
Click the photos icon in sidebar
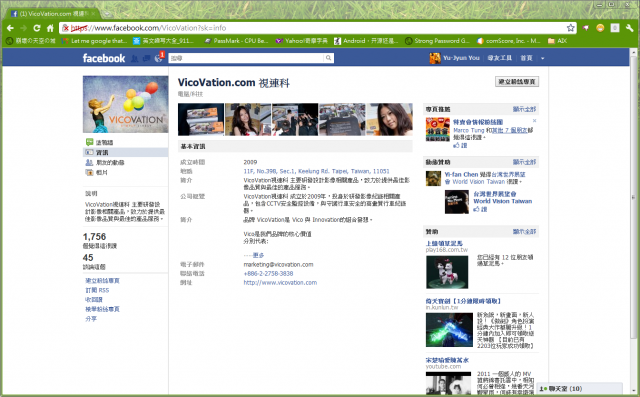point(89,172)
